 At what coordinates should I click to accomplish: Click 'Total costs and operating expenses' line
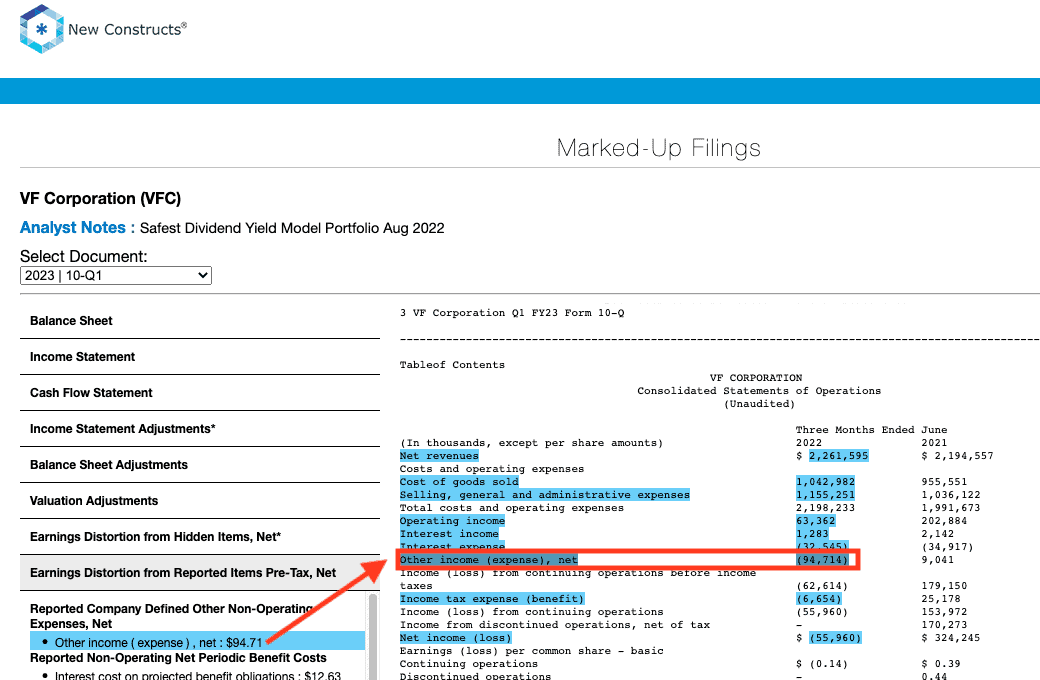click(511, 508)
